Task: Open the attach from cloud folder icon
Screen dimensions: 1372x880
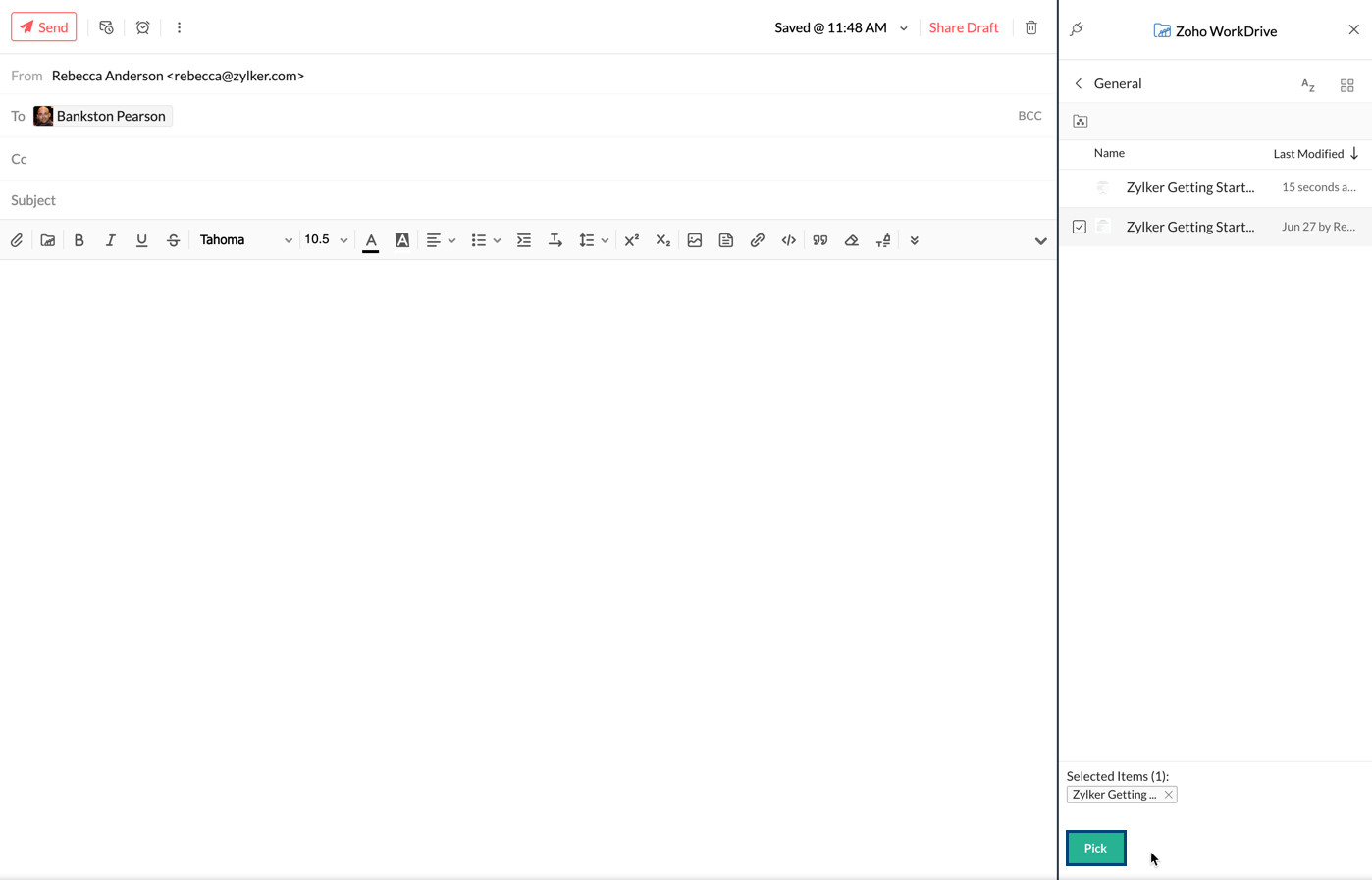Action: (48, 240)
